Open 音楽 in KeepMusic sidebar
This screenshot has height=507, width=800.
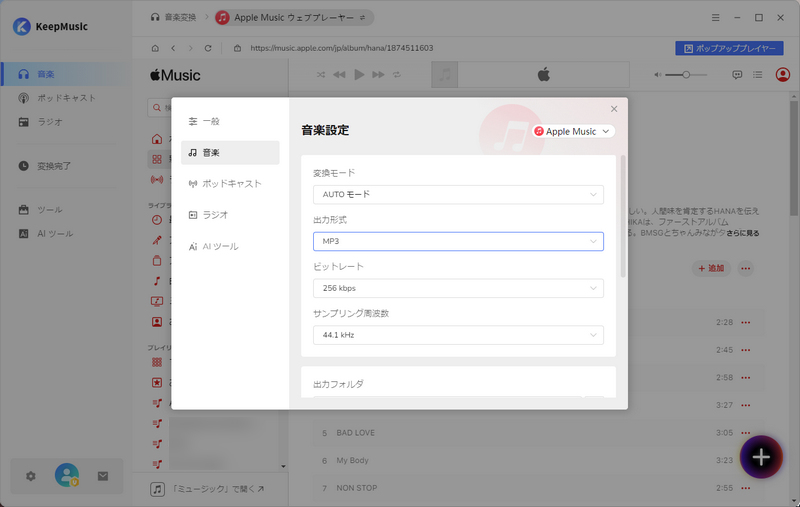[66, 74]
